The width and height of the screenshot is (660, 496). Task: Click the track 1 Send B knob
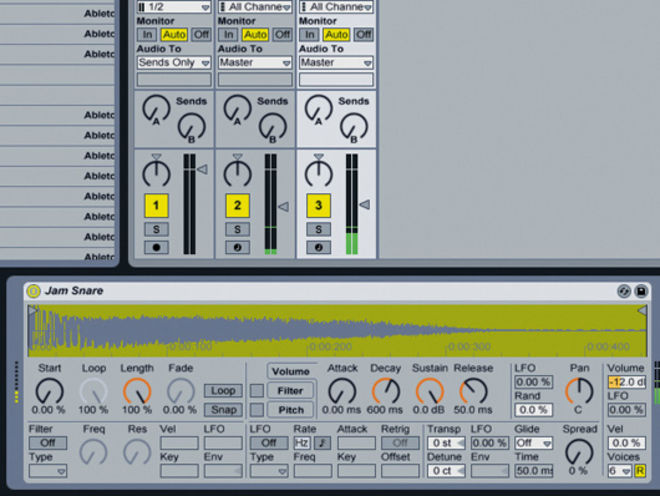192,127
